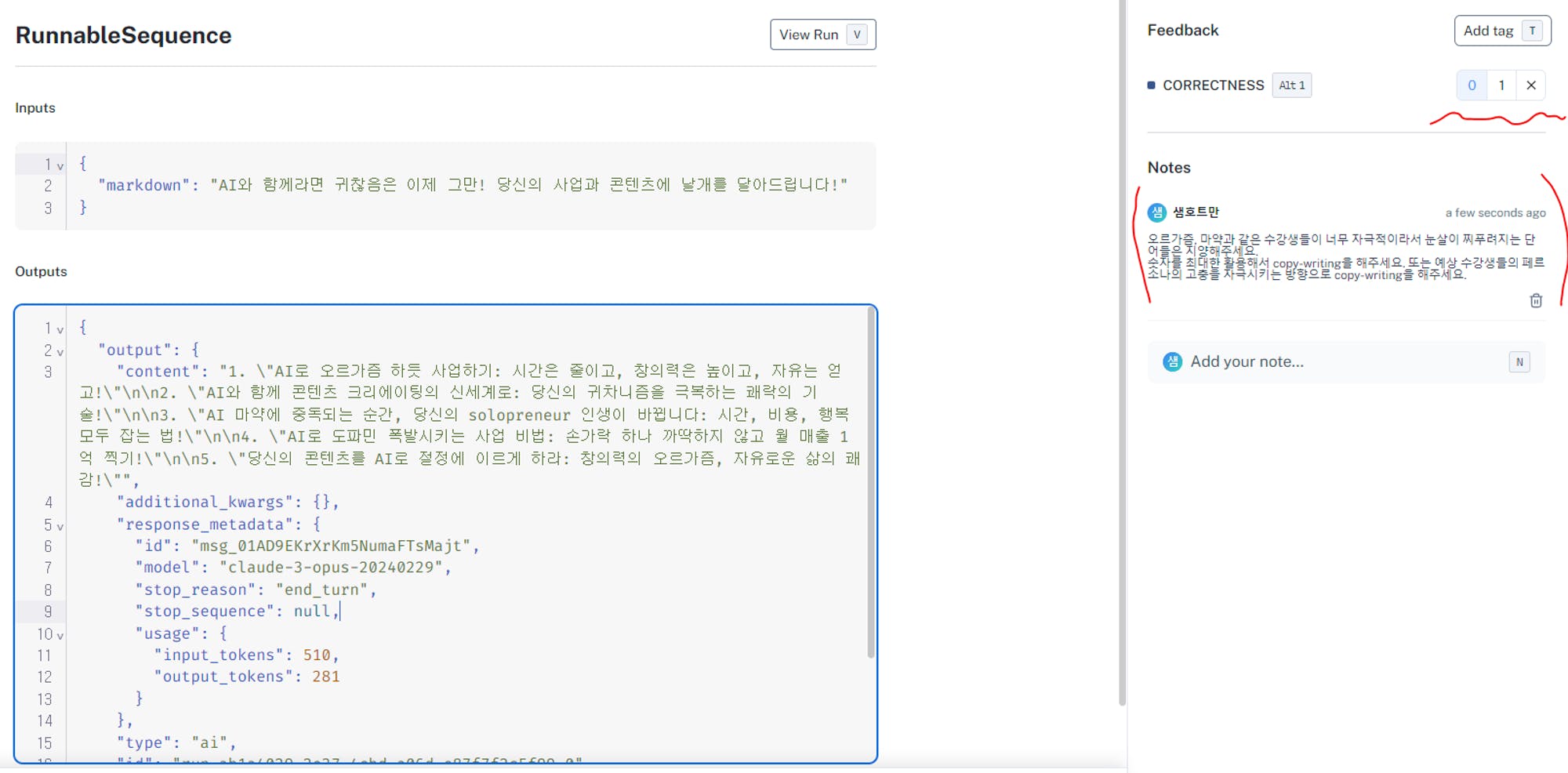The image size is (1568, 773).
Task: Click the Alt 1 shortcut badge
Action: click(x=1291, y=85)
